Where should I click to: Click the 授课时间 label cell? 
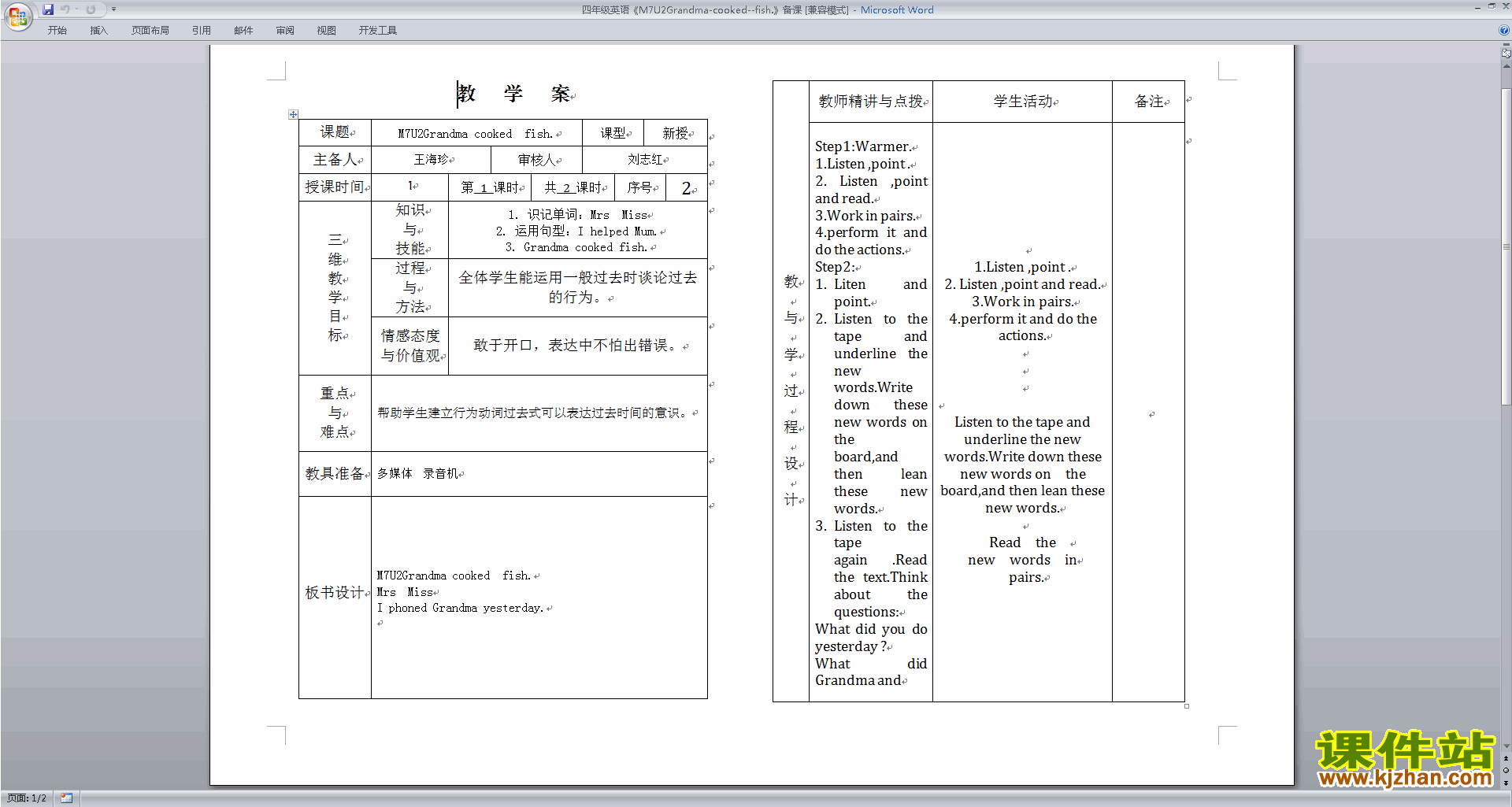(x=335, y=187)
